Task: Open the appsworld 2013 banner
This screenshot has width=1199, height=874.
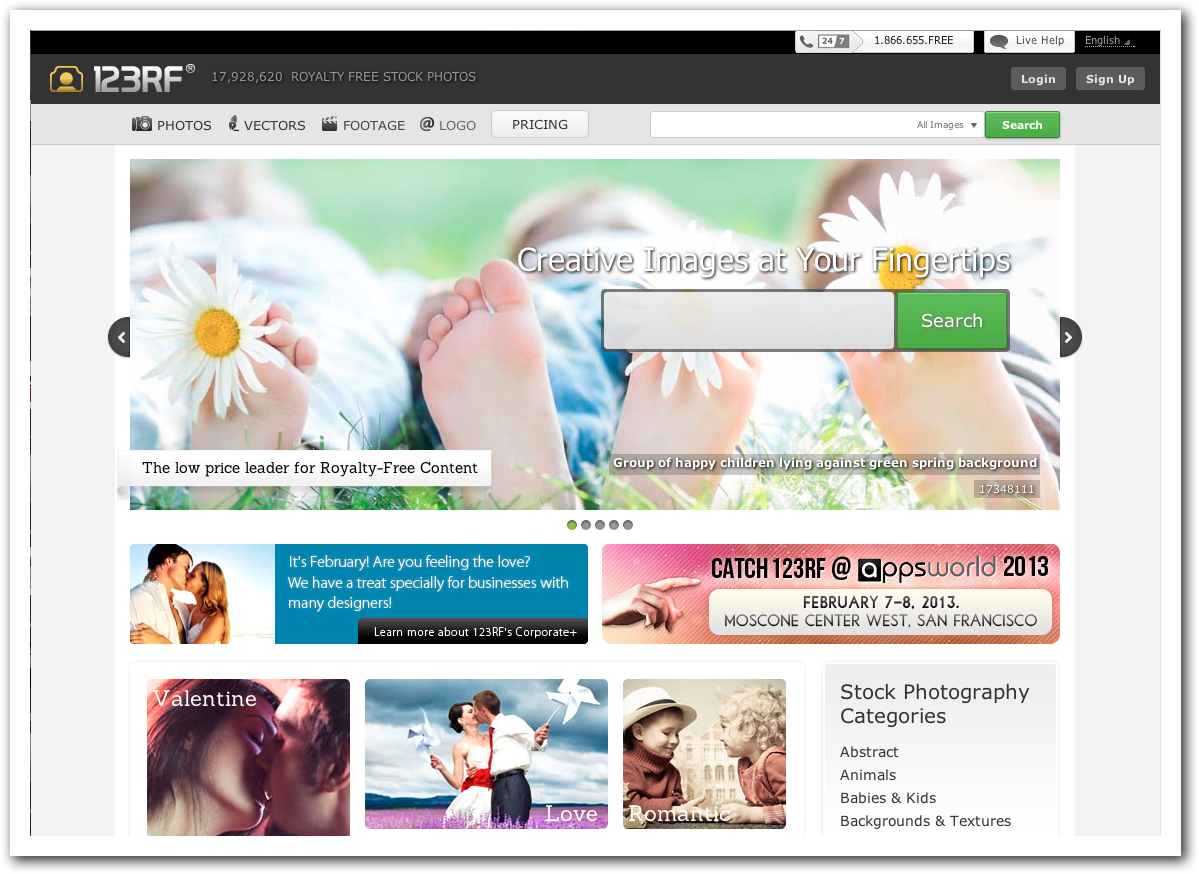Action: (x=830, y=594)
